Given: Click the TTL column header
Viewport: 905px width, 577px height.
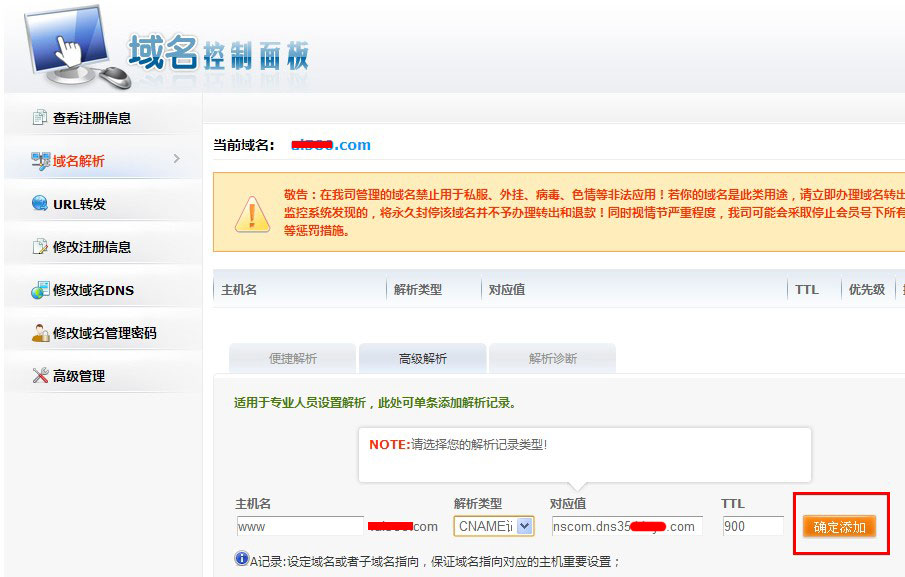Looking at the screenshot, I should click(x=806, y=290).
